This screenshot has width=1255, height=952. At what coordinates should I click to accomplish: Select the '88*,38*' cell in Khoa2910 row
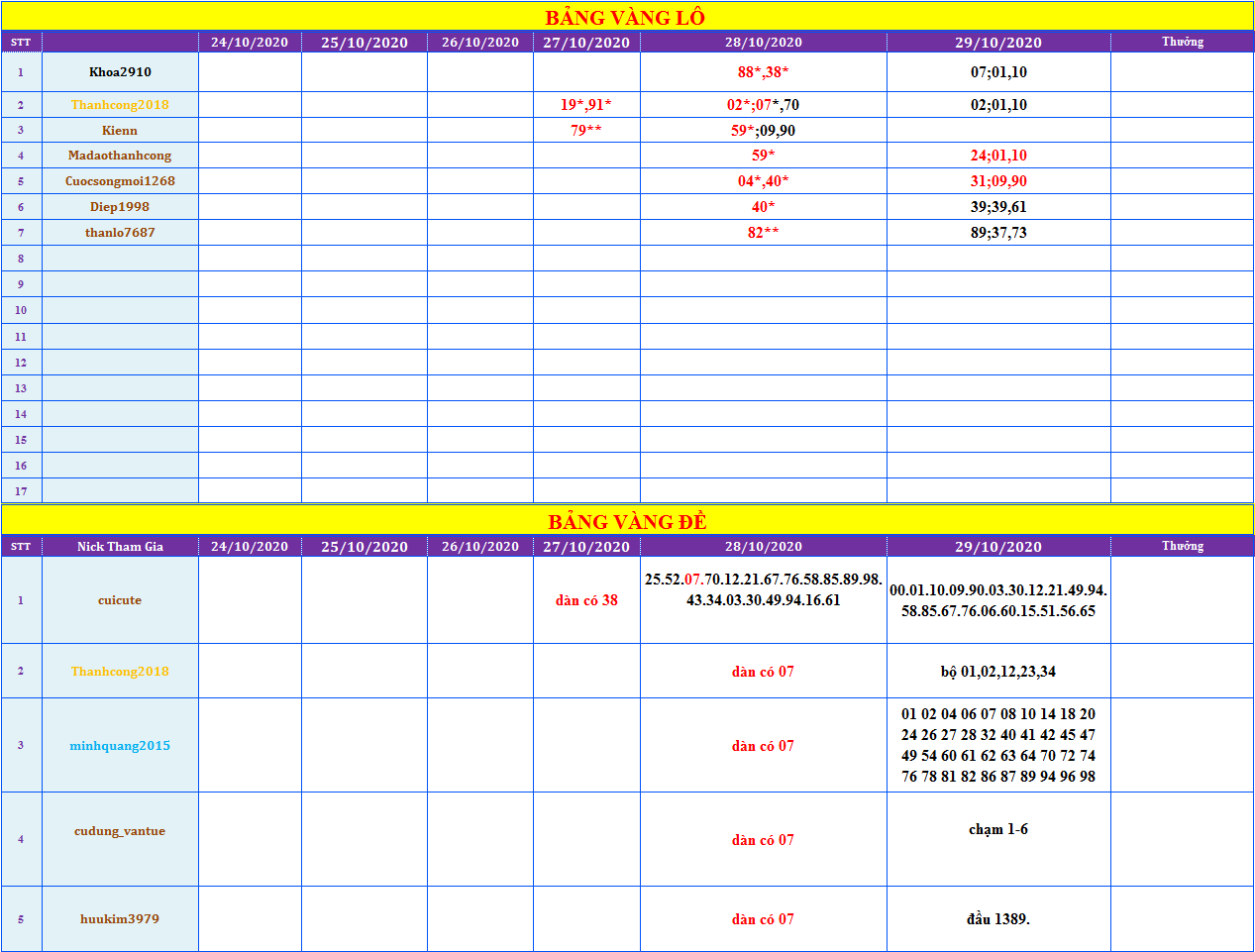coord(764,72)
